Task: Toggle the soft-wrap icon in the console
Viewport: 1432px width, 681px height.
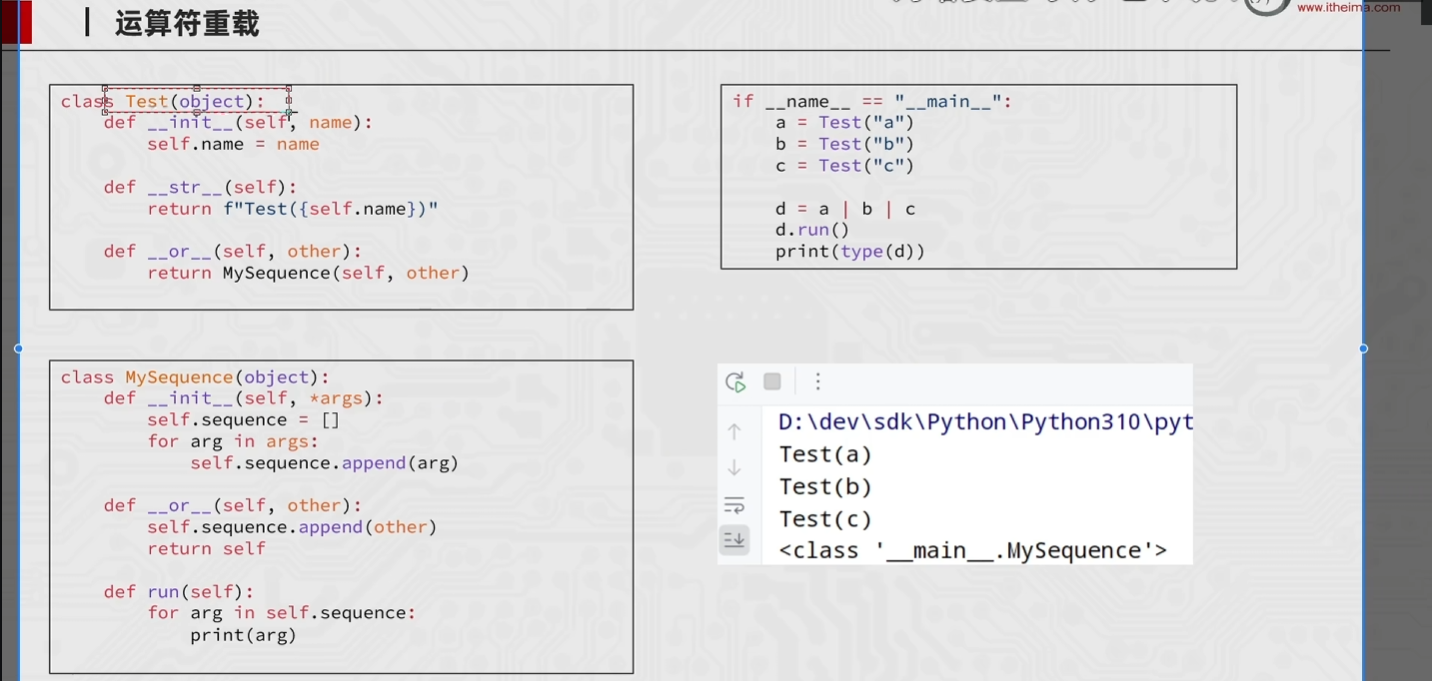Action: (x=734, y=504)
